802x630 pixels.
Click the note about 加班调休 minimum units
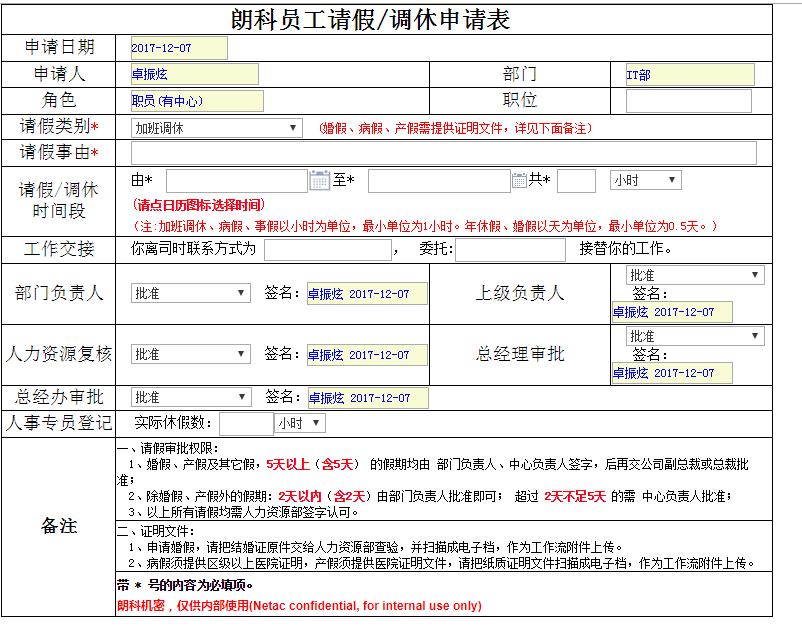[425, 226]
